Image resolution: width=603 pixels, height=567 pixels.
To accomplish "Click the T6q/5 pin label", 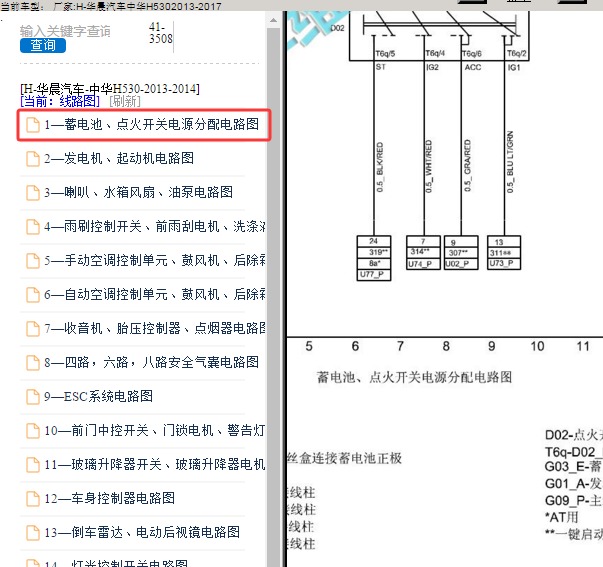I will tap(385, 54).
